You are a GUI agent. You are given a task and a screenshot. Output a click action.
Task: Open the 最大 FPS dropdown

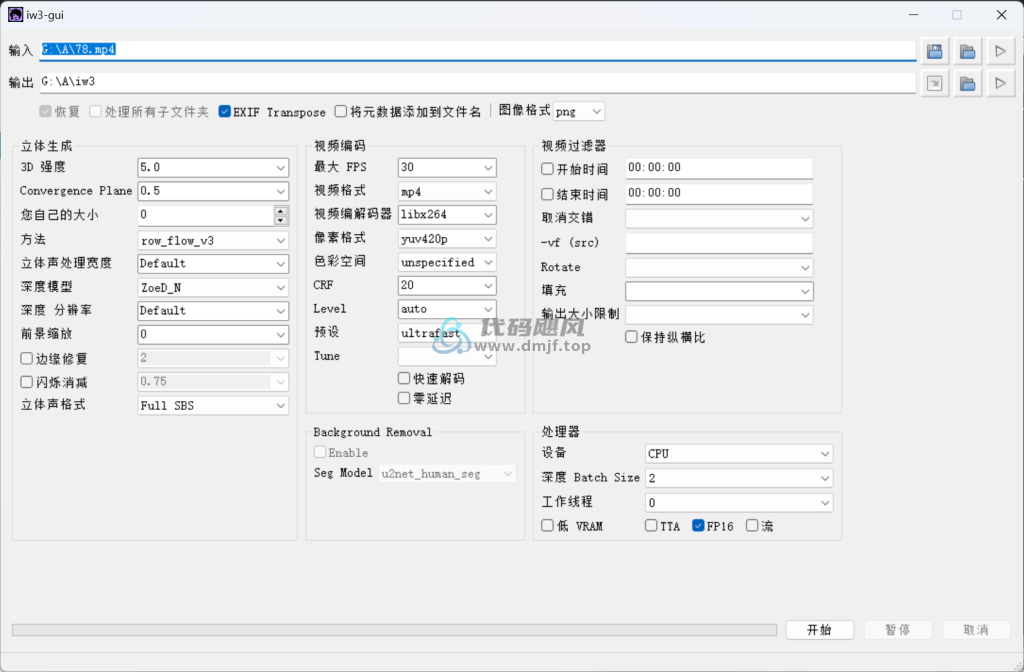click(447, 168)
